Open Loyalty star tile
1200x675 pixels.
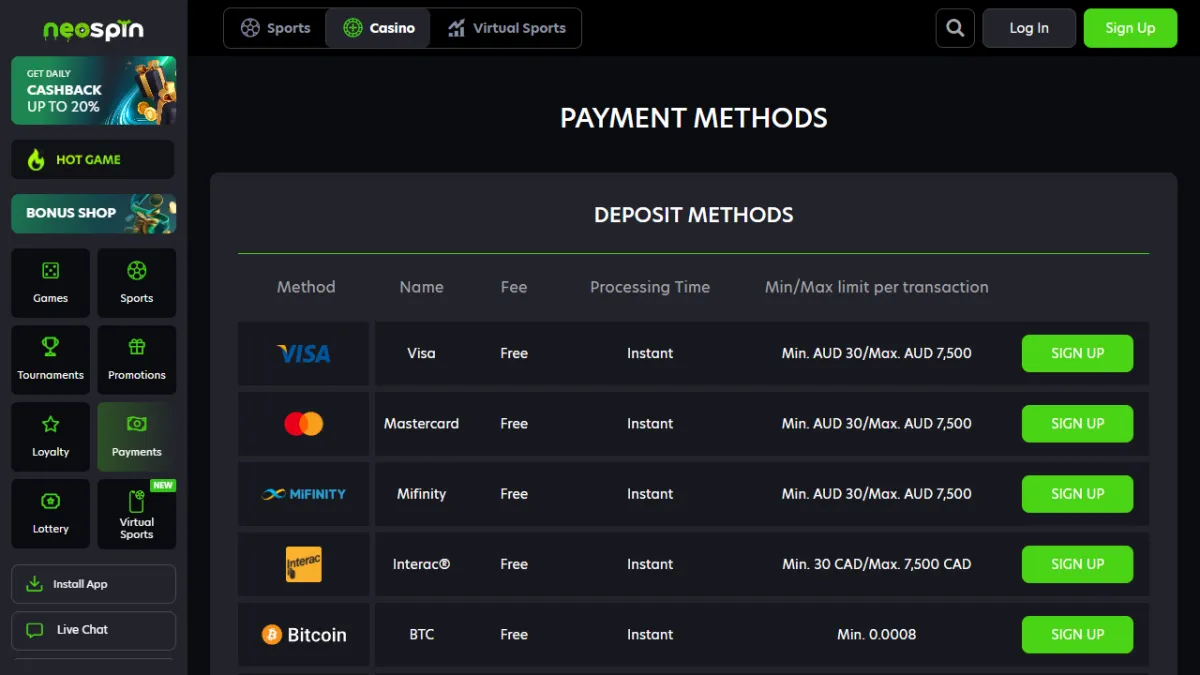coord(50,436)
